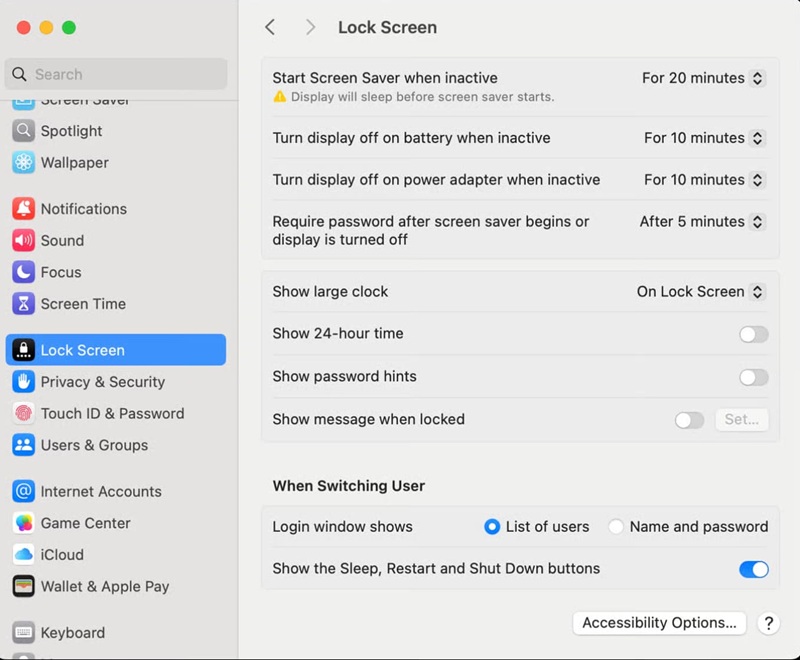Select Name and password radio option
Viewport: 800px width, 660px height.
tap(616, 526)
